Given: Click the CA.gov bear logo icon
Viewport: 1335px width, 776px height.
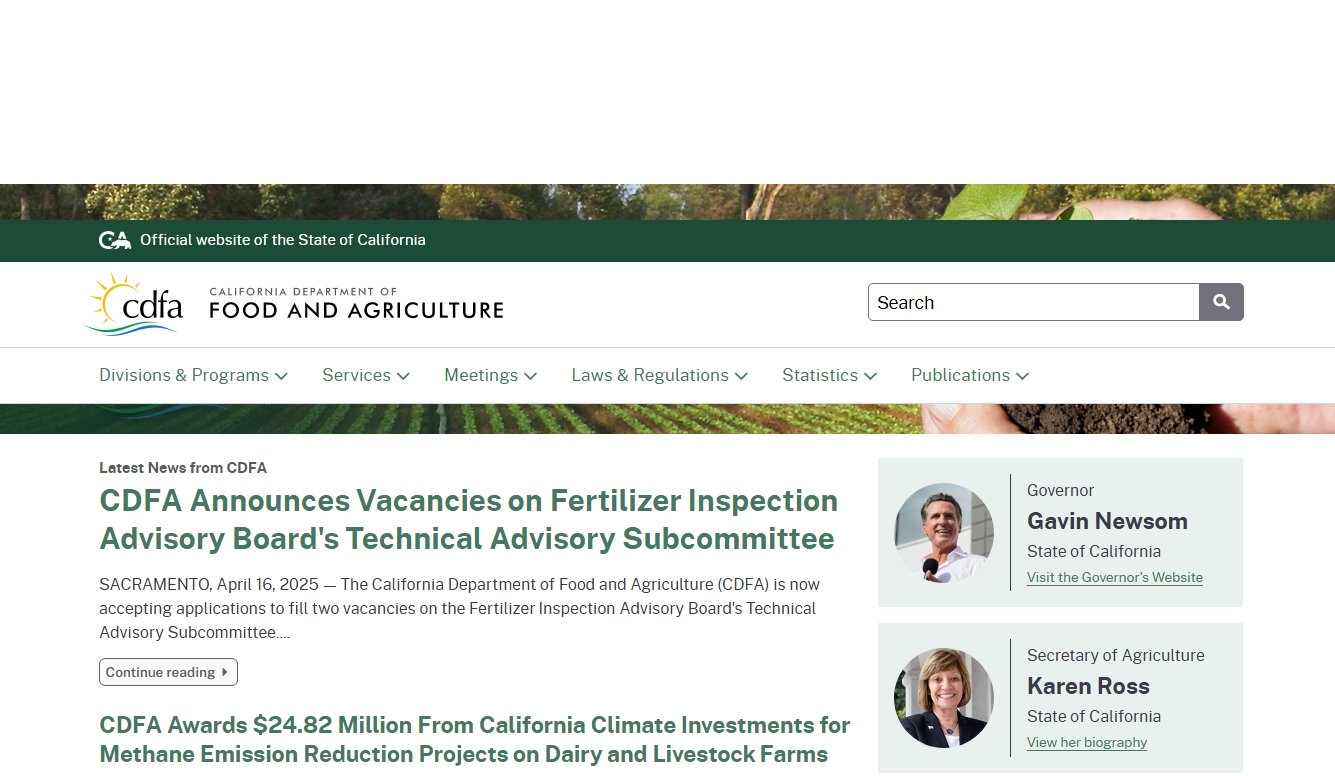Looking at the screenshot, I should [115, 240].
